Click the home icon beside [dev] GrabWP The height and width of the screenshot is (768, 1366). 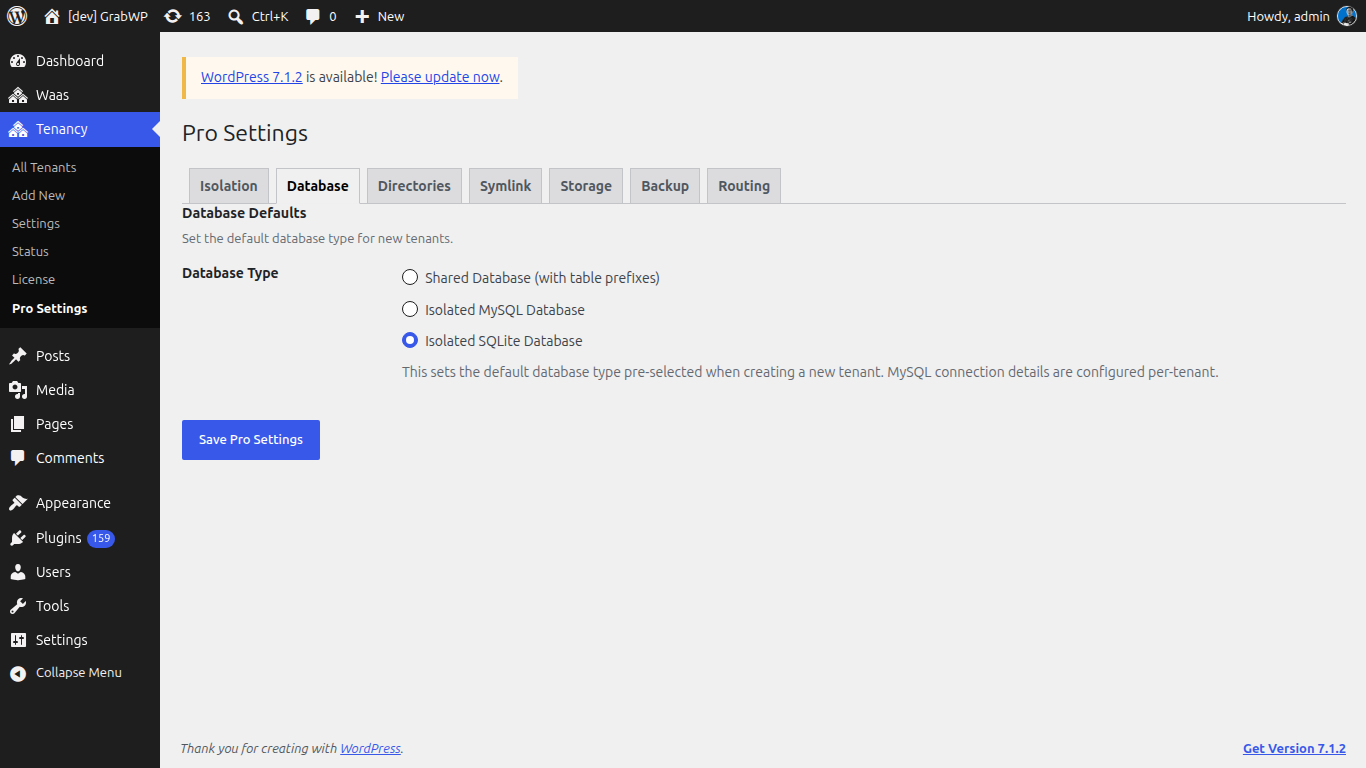point(52,16)
